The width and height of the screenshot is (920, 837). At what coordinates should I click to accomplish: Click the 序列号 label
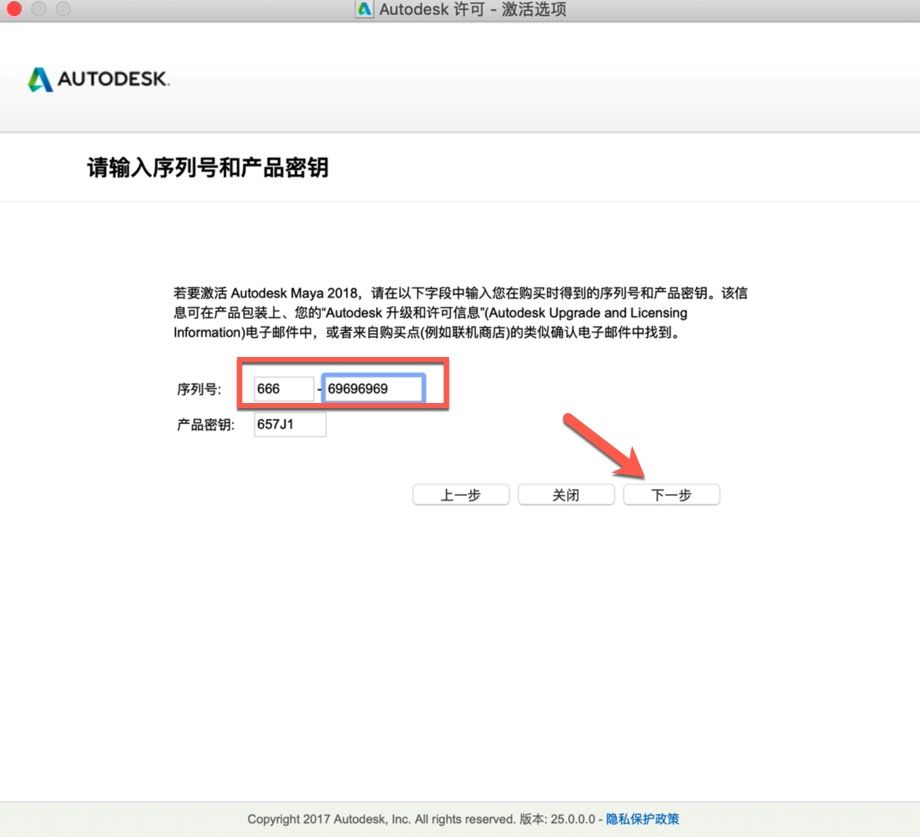pyautogui.click(x=199, y=389)
